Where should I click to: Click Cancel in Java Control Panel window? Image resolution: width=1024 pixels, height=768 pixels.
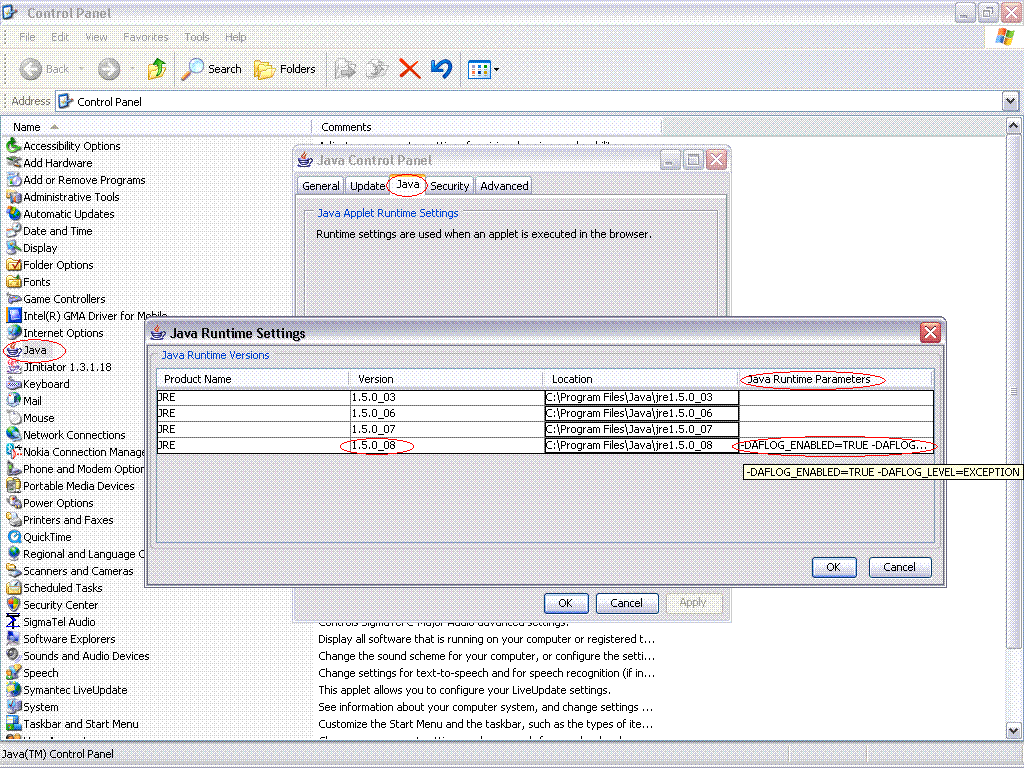[626, 603]
